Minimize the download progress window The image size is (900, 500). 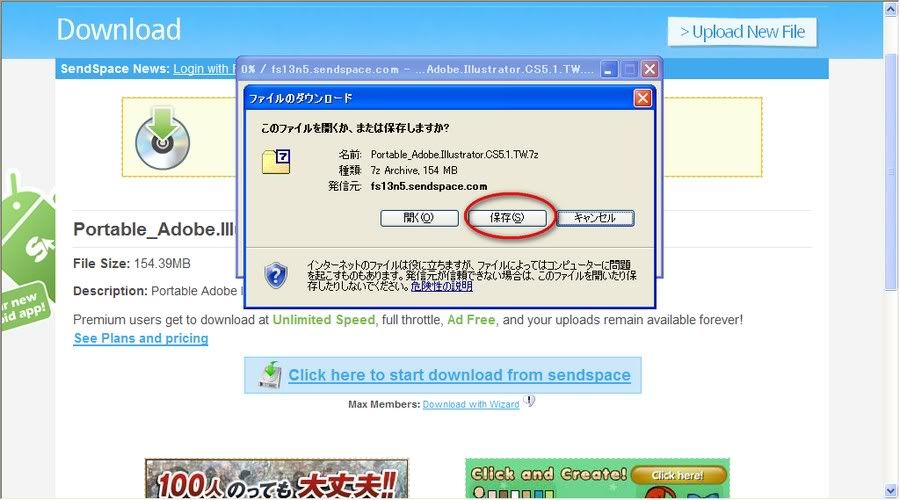608,69
